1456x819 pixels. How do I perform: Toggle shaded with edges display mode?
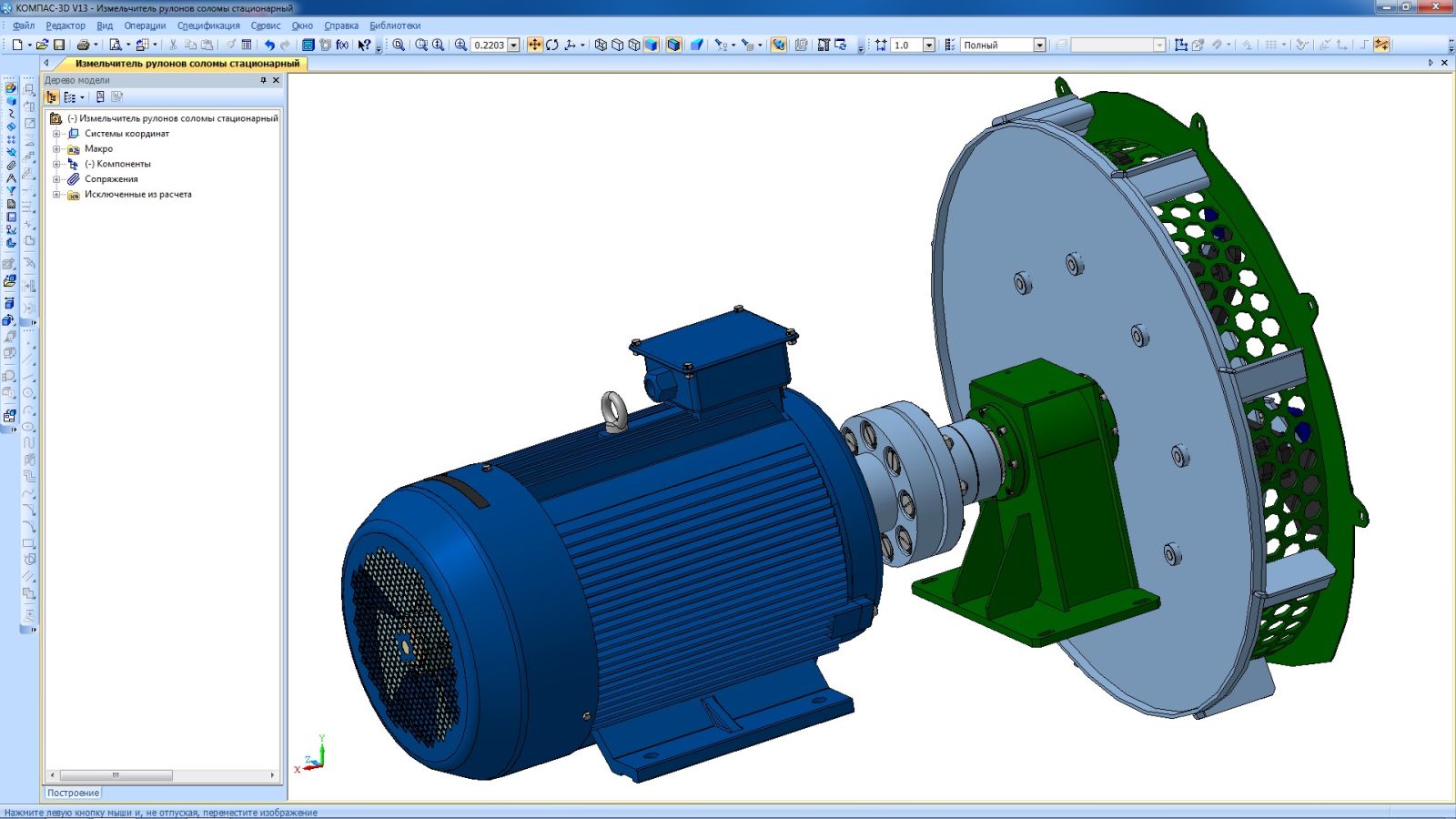point(673,45)
